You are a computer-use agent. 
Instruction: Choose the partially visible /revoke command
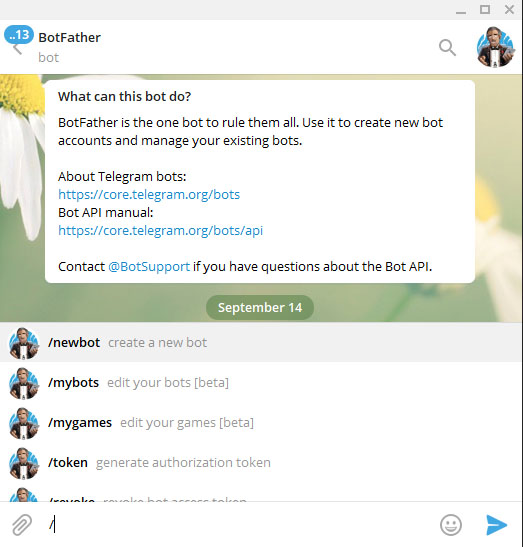(x=261, y=495)
